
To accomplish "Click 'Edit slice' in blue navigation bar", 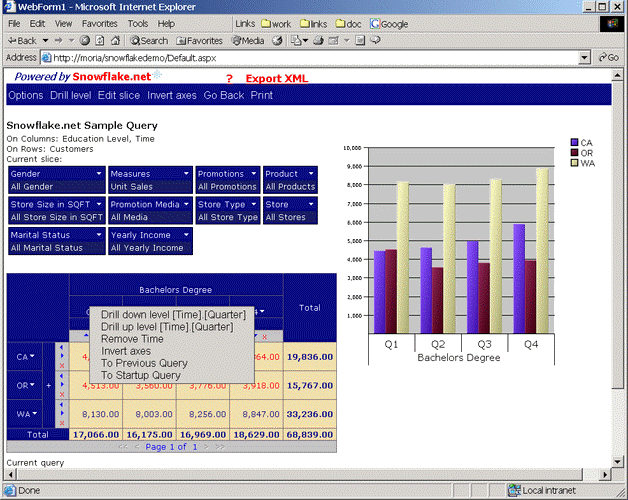I will click(119, 95).
